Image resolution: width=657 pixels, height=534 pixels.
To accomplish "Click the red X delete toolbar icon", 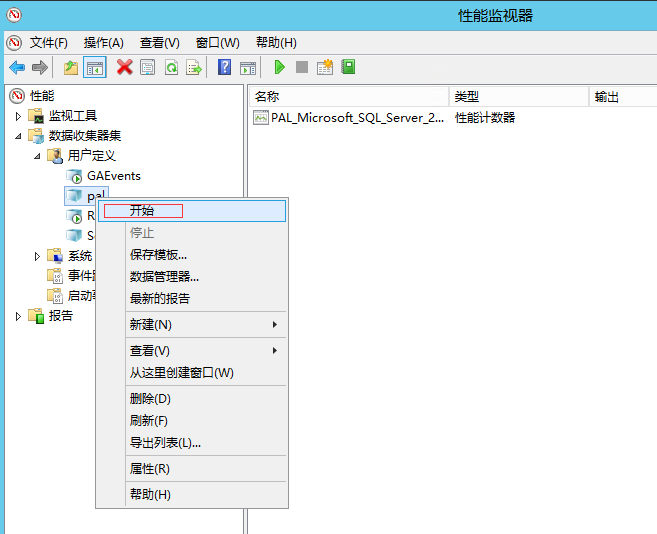I will (x=124, y=67).
